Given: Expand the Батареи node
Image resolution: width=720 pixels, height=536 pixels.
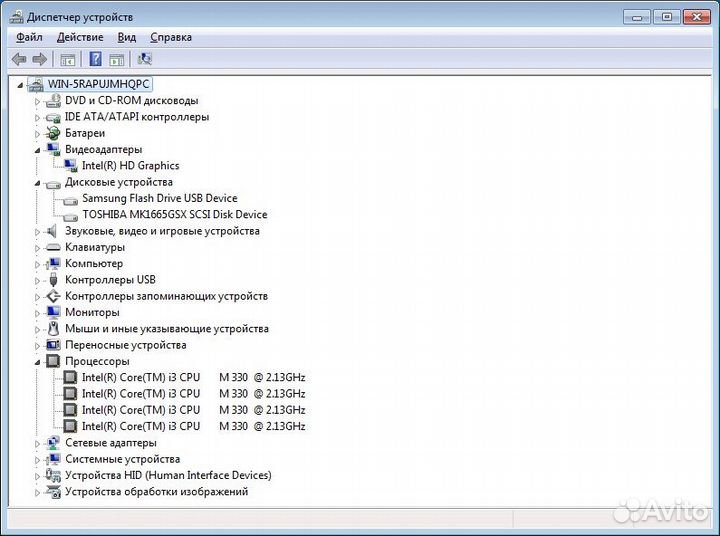Looking at the screenshot, I should (x=38, y=134).
